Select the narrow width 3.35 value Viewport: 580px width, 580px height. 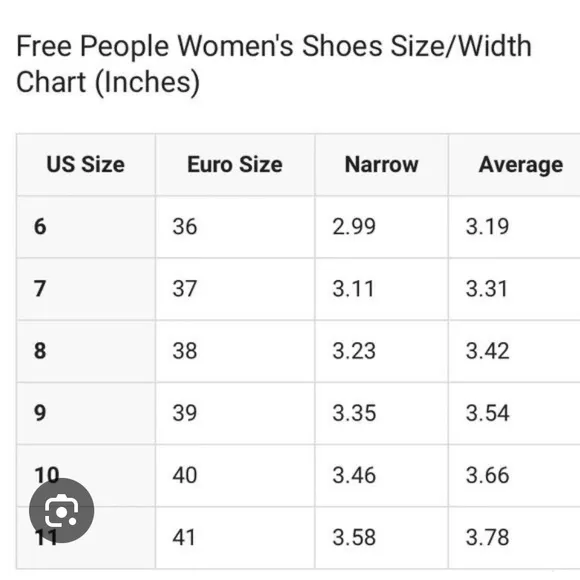pyautogui.click(x=354, y=413)
